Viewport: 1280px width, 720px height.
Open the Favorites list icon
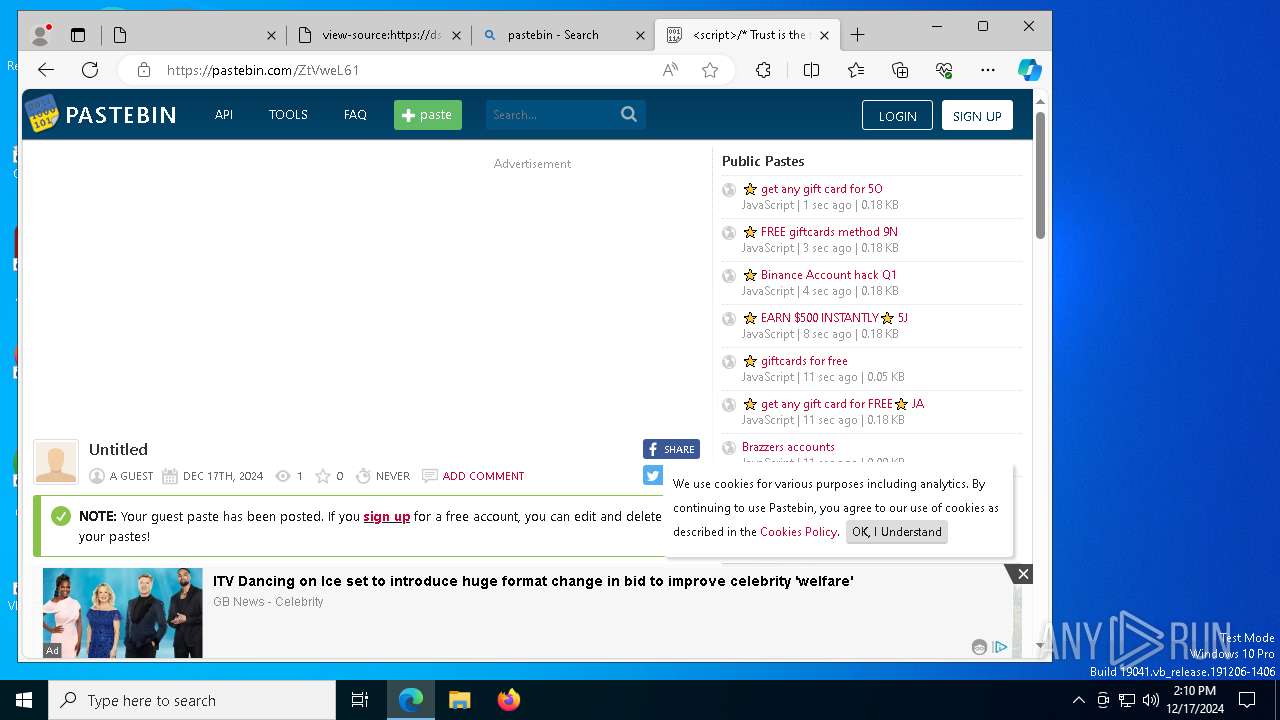[856, 70]
